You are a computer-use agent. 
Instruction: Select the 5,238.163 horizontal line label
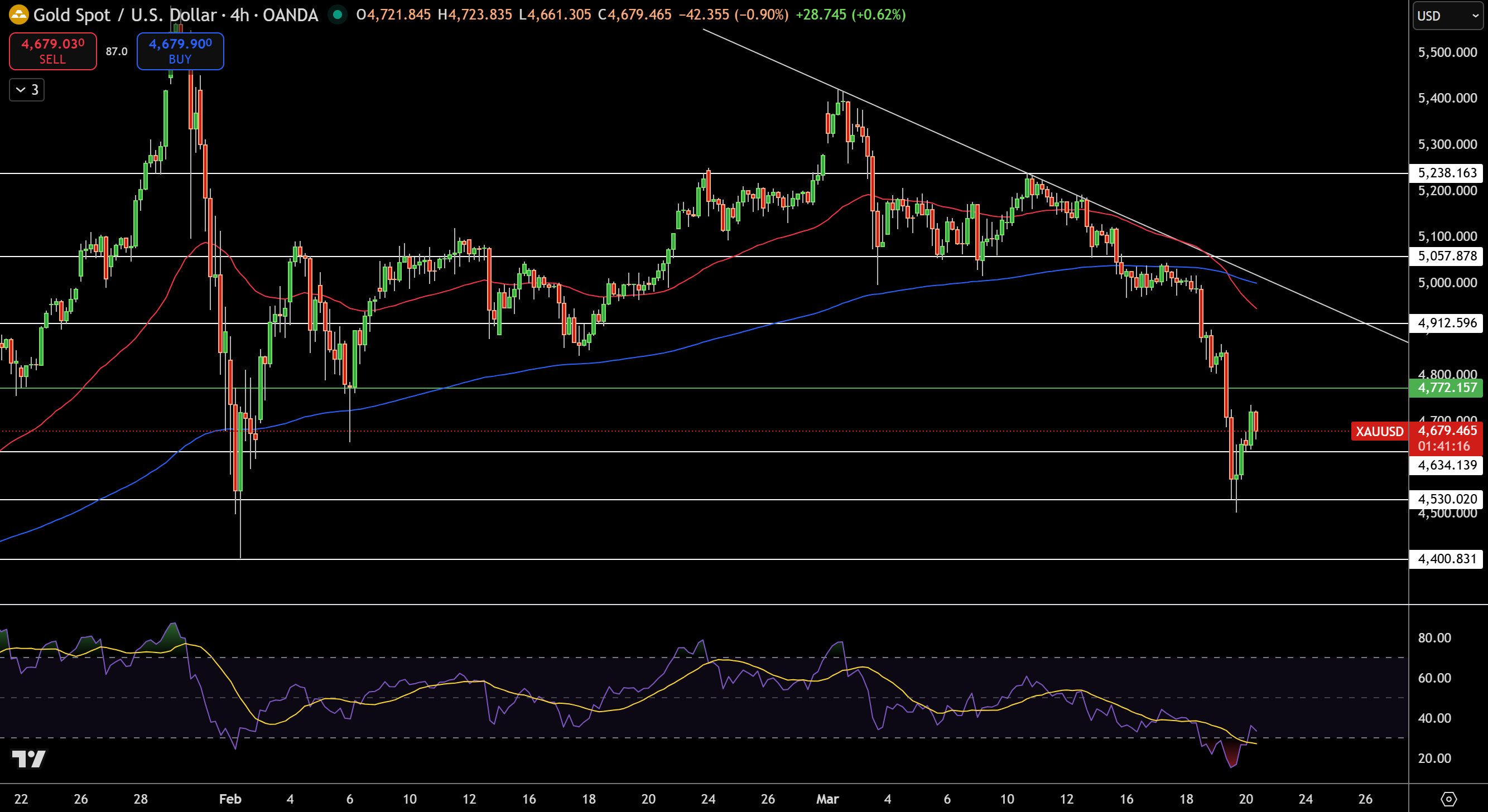tap(1446, 173)
